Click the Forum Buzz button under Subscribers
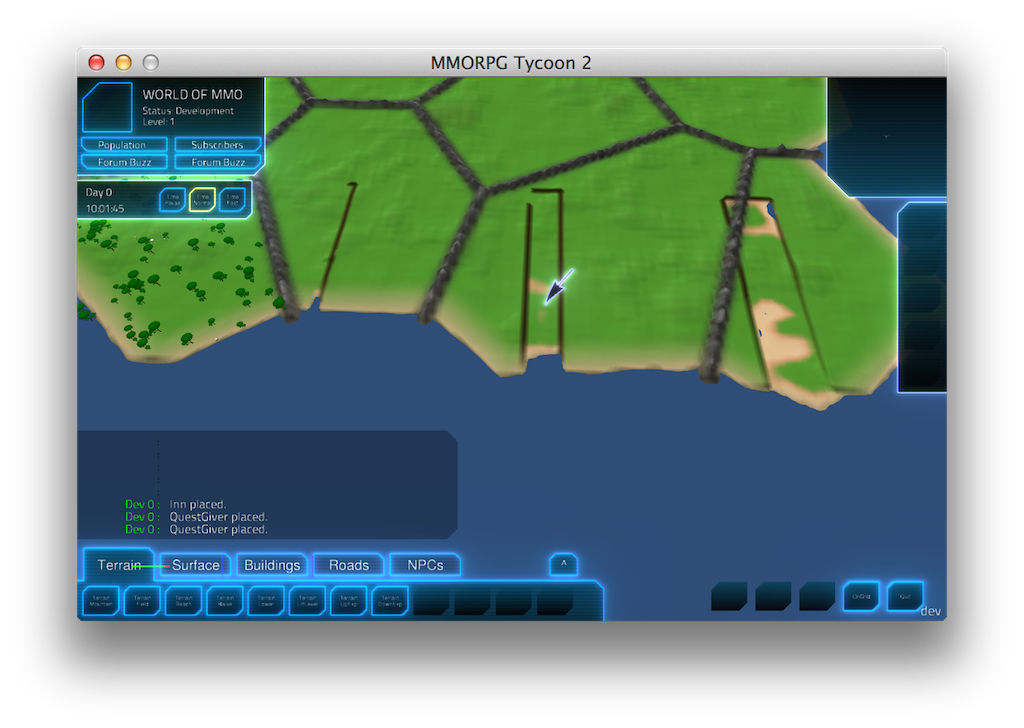This screenshot has width=1024, height=728. coord(217,161)
